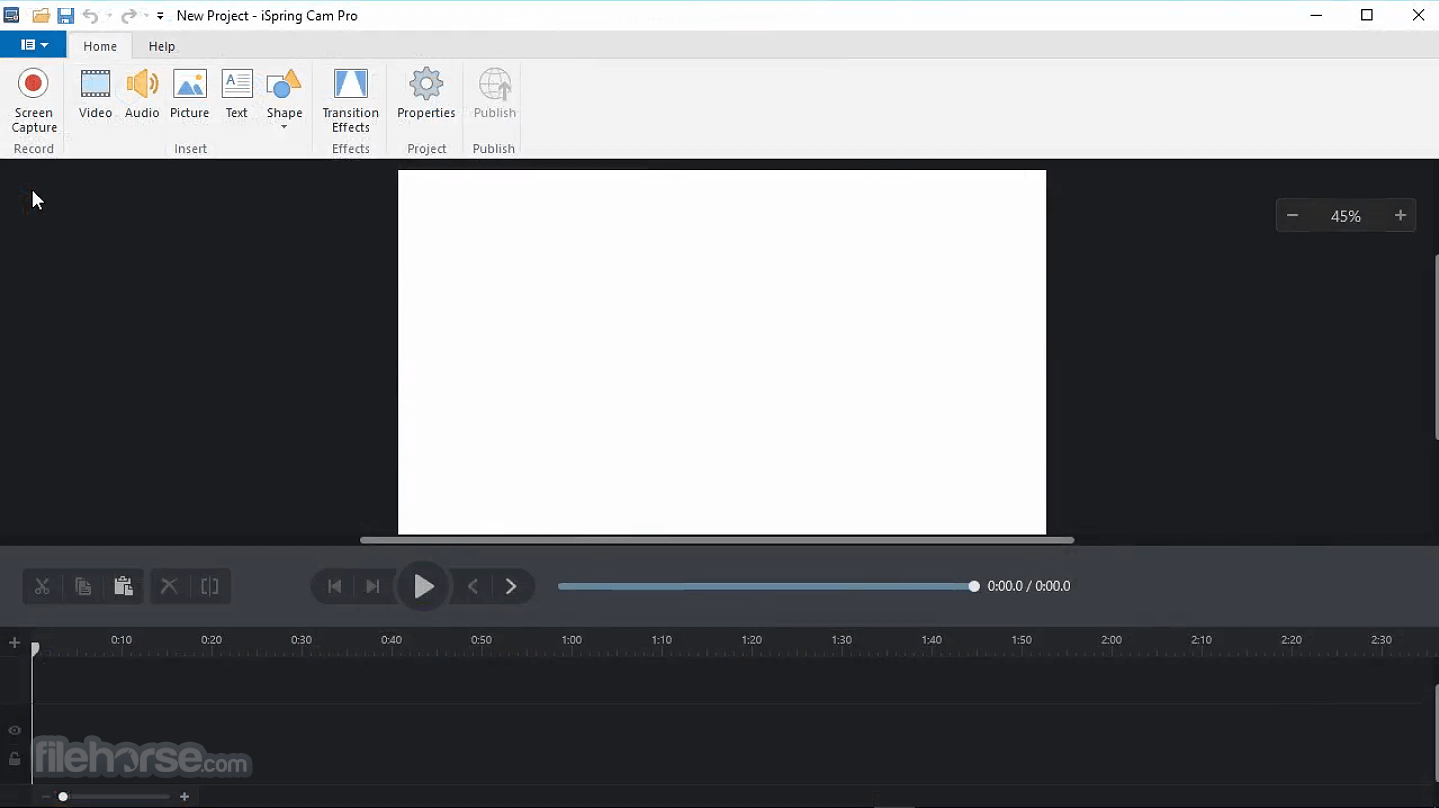Click the timeline playhead marker

click(x=35, y=649)
